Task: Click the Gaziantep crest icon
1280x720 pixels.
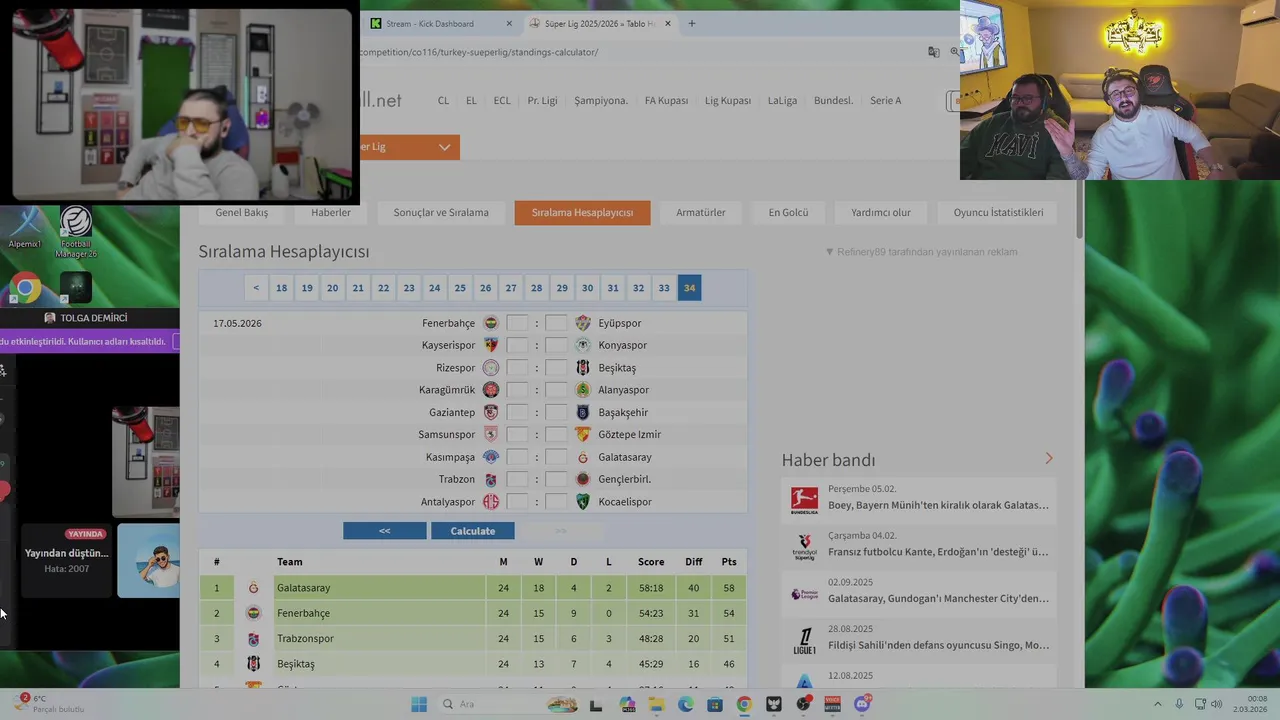Action: (x=490, y=412)
